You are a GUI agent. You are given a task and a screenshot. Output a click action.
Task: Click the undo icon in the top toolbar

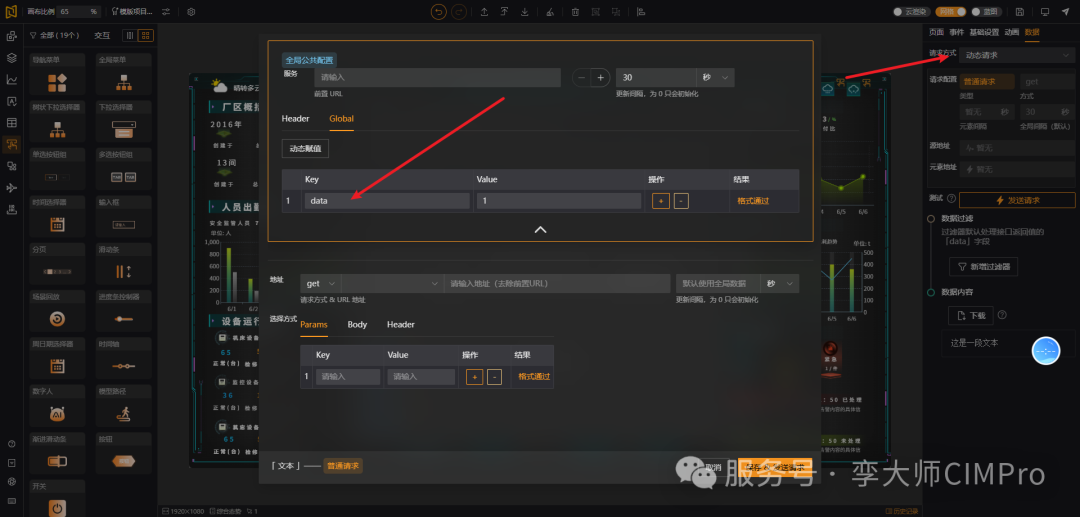click(x=438, y=12)
